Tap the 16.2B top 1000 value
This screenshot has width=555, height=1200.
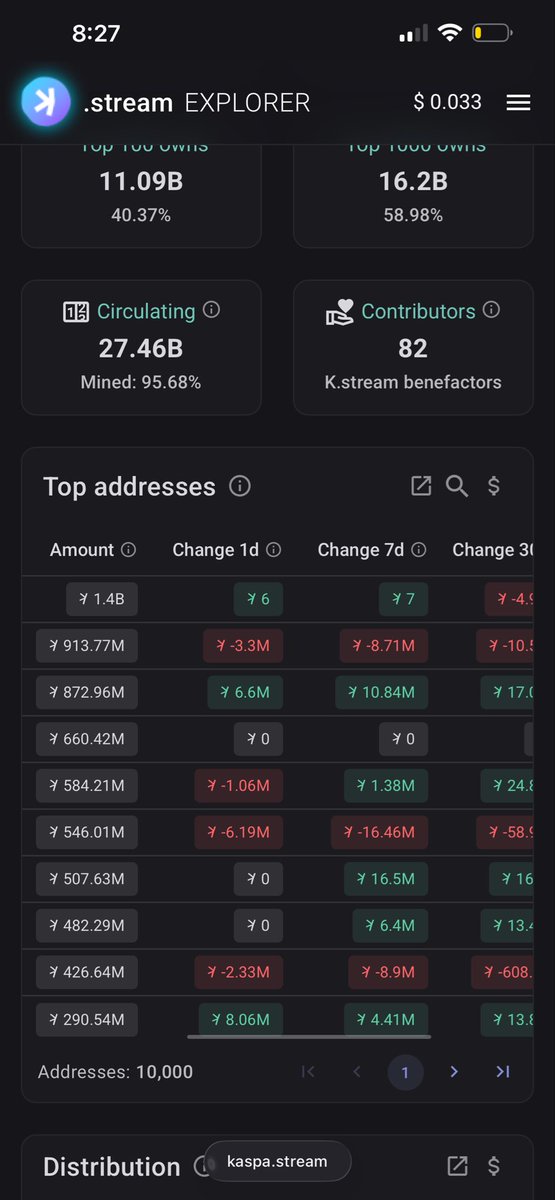tap(412, 182)
